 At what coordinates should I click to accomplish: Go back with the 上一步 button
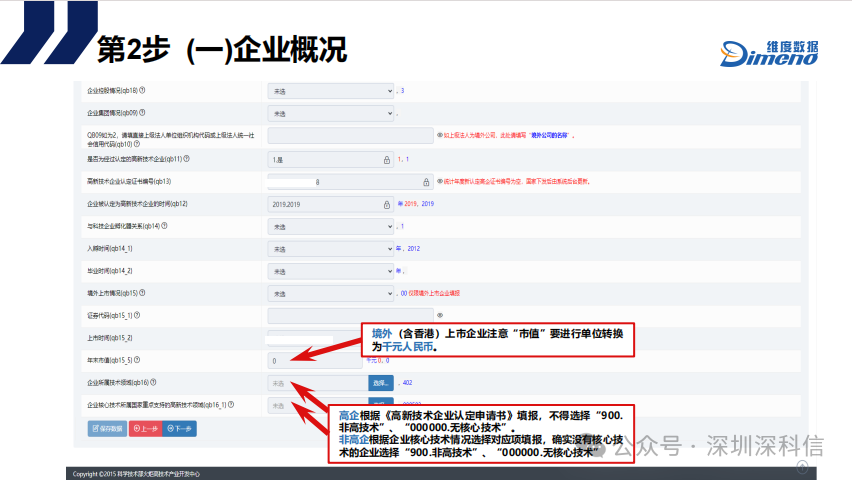tap(146, 428)
